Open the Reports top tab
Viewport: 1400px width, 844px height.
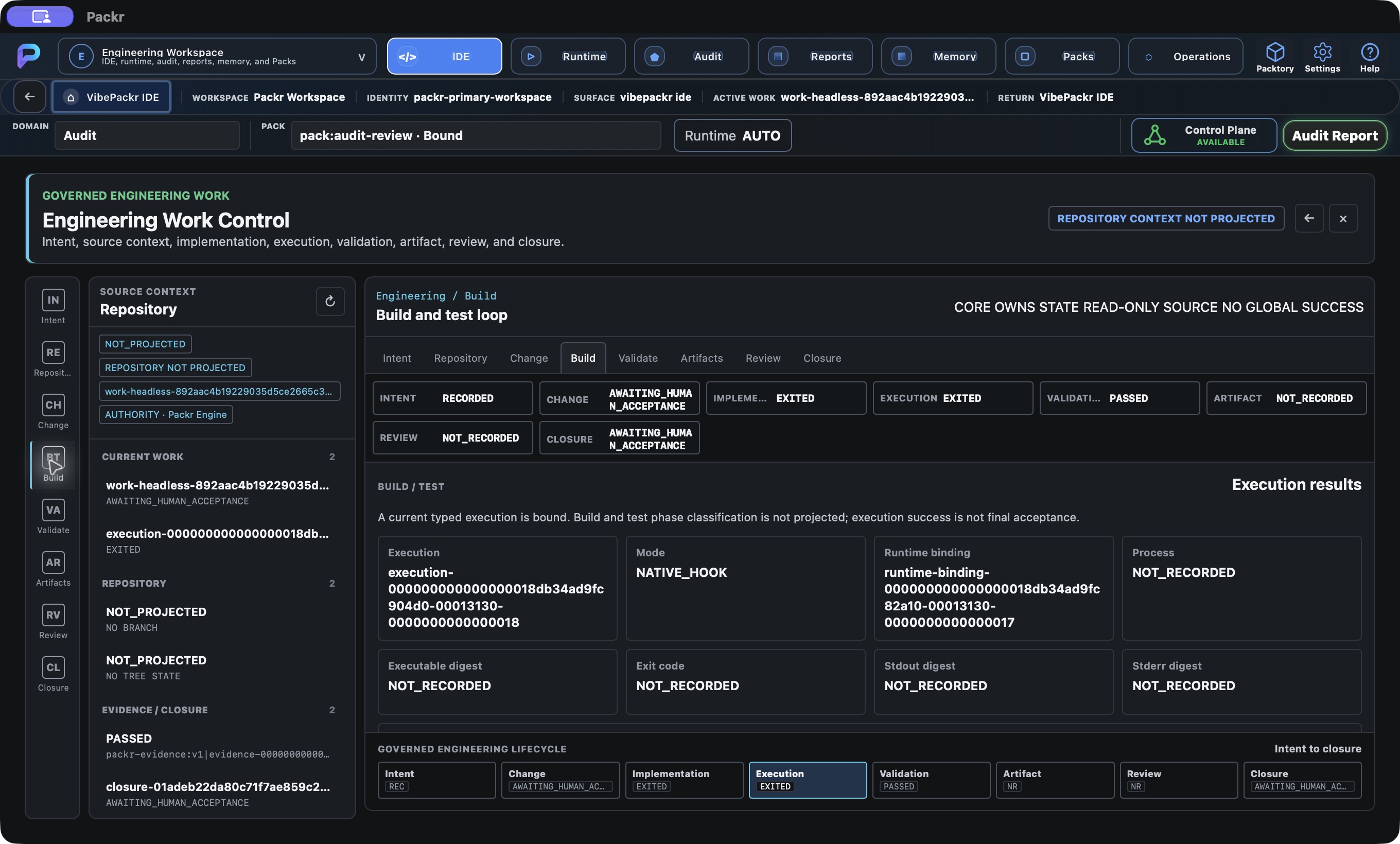[x=815, y=56]
